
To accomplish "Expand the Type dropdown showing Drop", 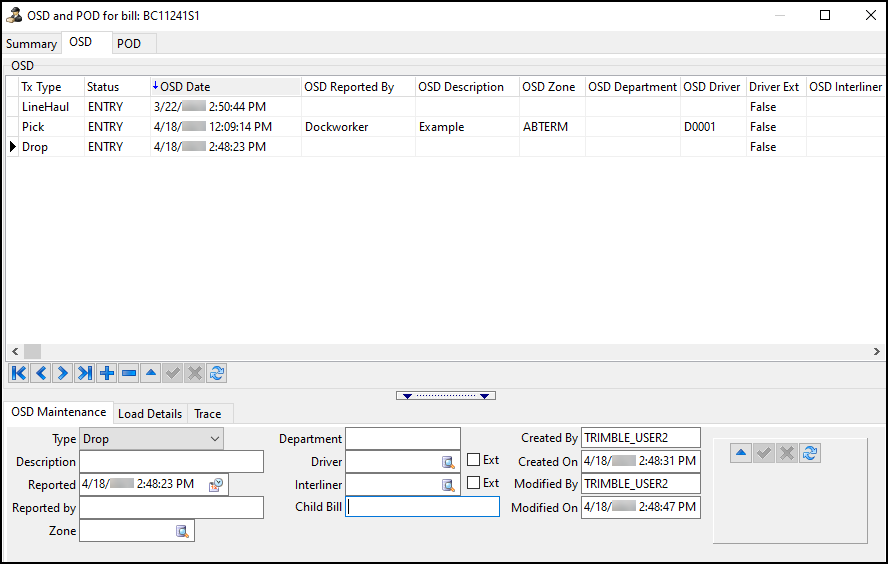I will (215, 439).
